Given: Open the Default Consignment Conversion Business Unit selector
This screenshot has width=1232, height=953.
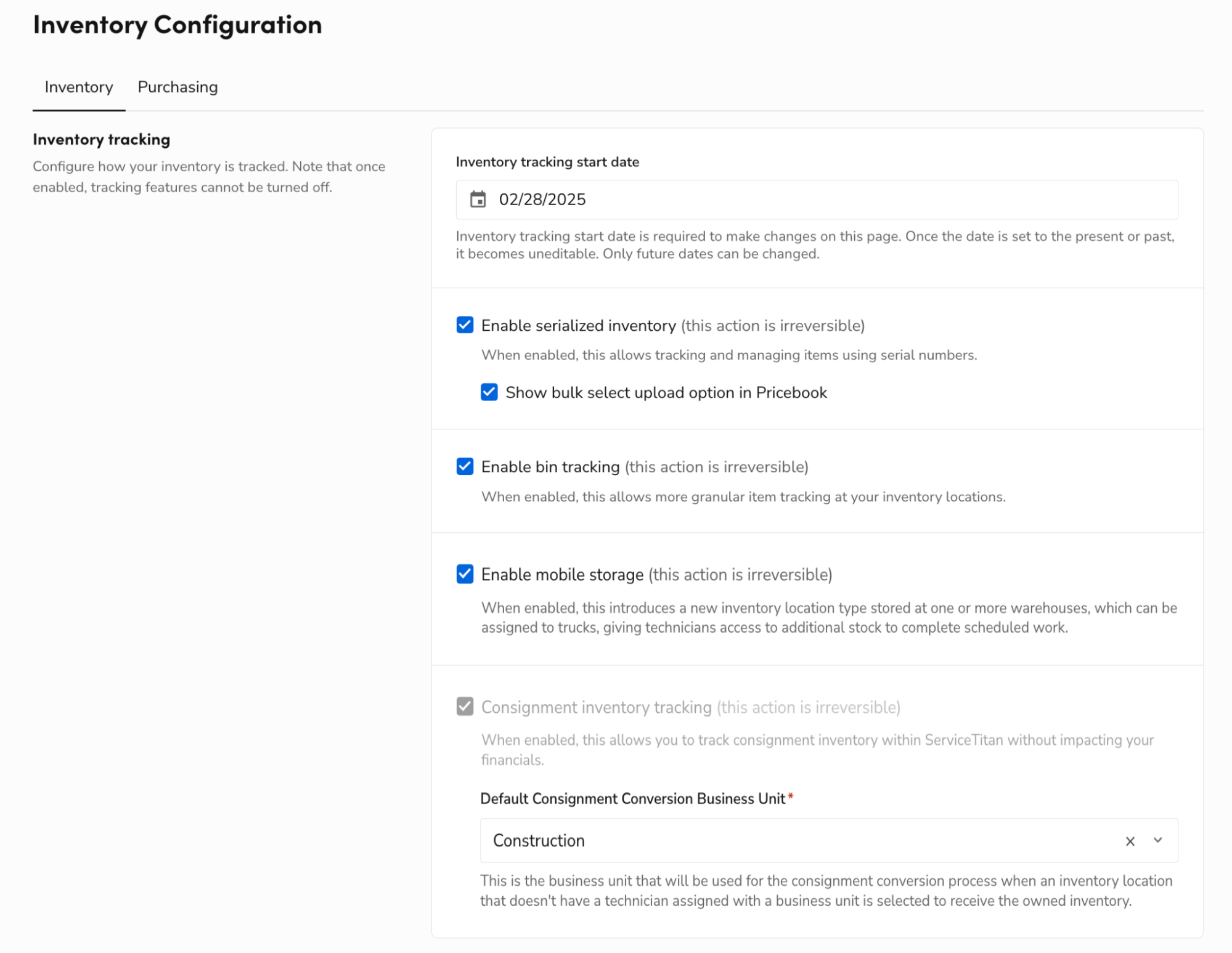Looking at the screenshot, I should pos(801,840).
